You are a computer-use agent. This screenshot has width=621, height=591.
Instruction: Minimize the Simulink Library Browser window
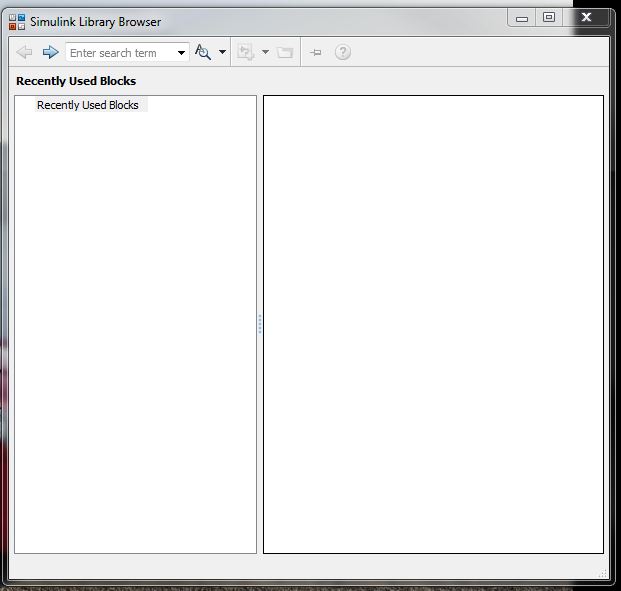(522, 18)
